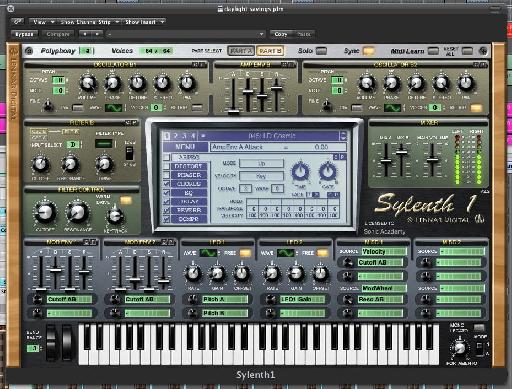
Task: Switch to PART B
Action: point(269,51)
